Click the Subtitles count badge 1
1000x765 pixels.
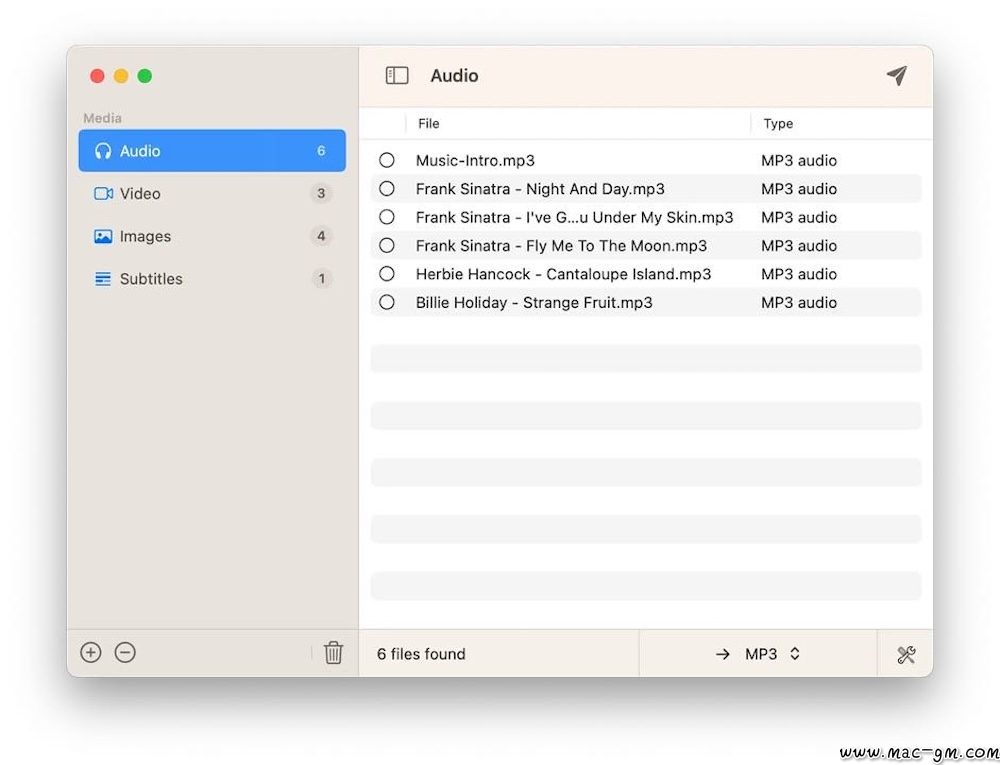pyautogui.click(x=321, y=279)
